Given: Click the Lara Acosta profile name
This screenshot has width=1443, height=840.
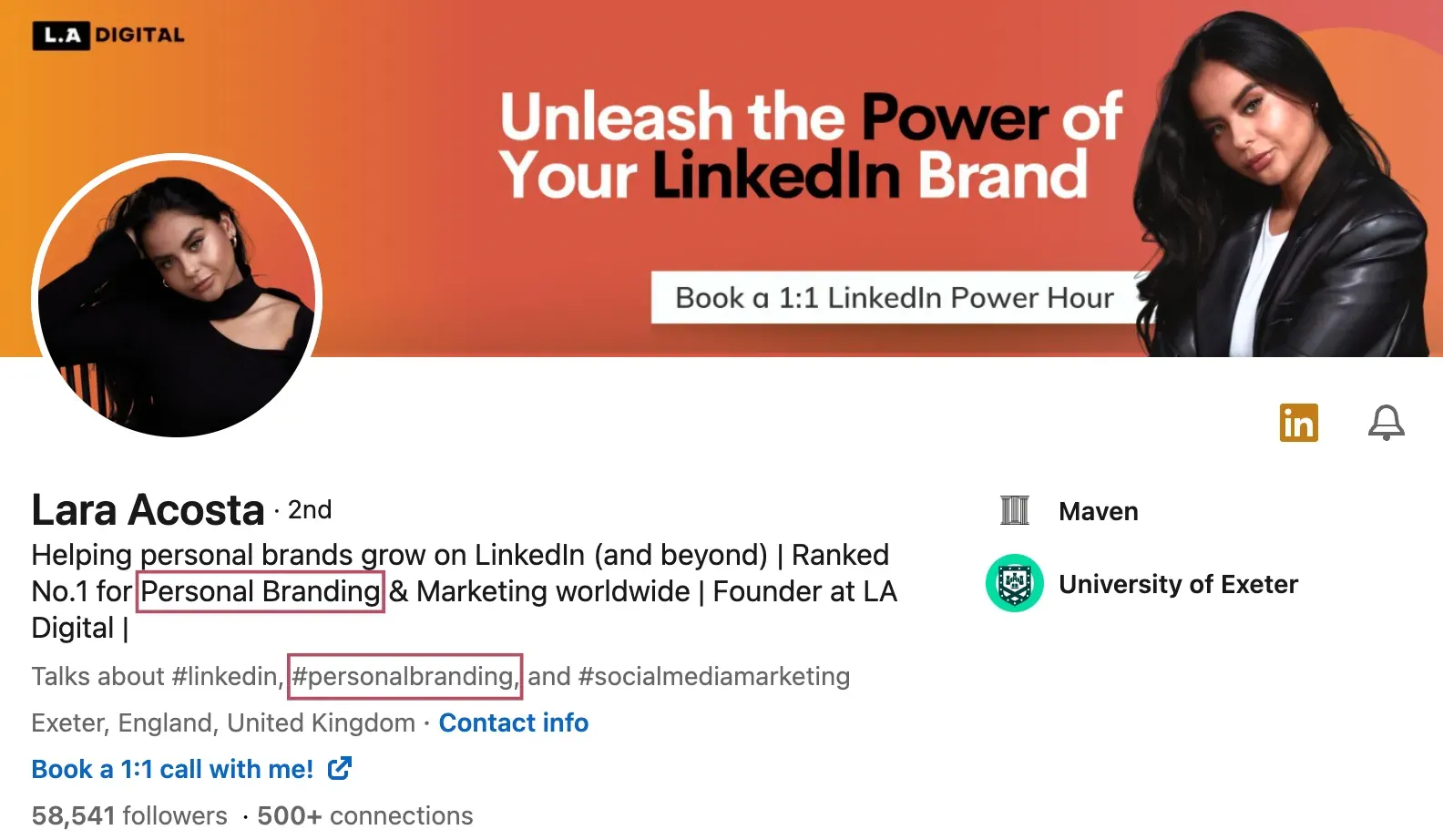Looking at the screenshot, I should click(148, 509).
